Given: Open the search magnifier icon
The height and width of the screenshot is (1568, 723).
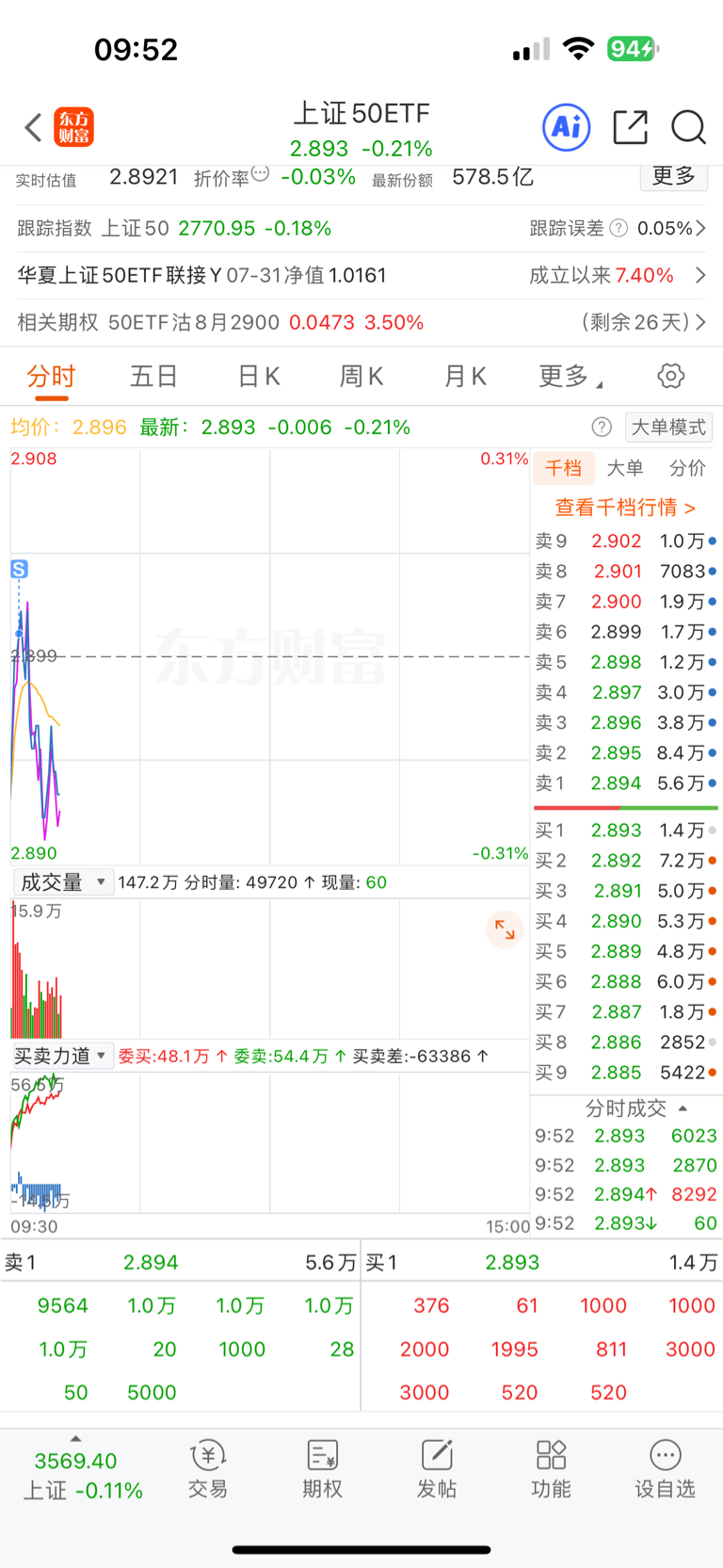Looking at the screenshot, I should click(x=688, y=127).
